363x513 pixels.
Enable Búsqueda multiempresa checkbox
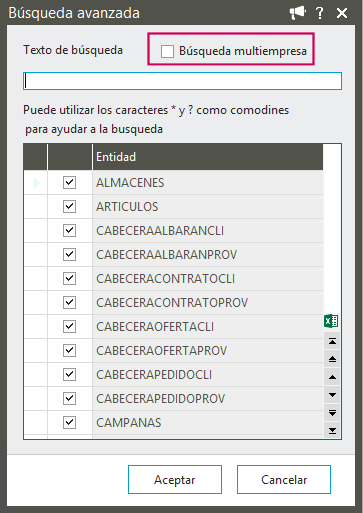click(167, 51)
